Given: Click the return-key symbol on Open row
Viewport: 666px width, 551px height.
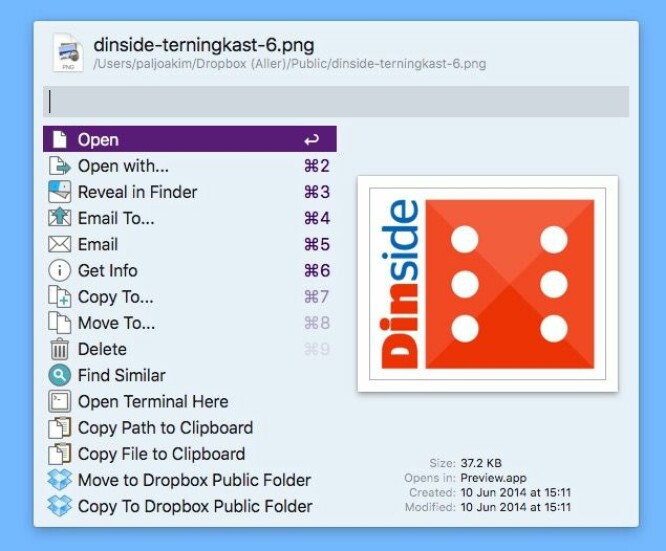Looking at the screenshot, I should (311, 139).
